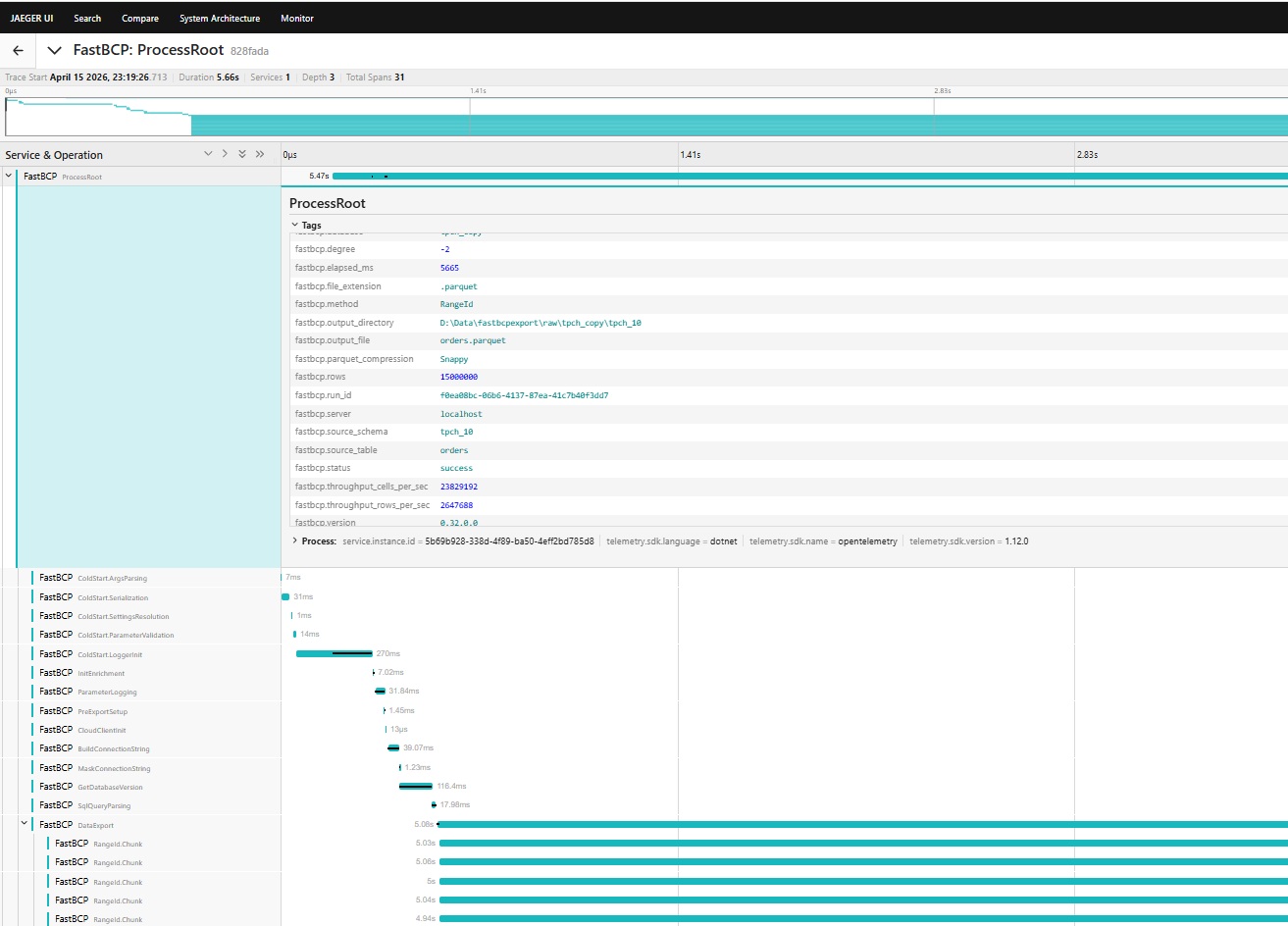Click the RangeId.Chunk bar labeled 5.03s
Screen dimensions: 1288x926
click(x=863, y=843)
